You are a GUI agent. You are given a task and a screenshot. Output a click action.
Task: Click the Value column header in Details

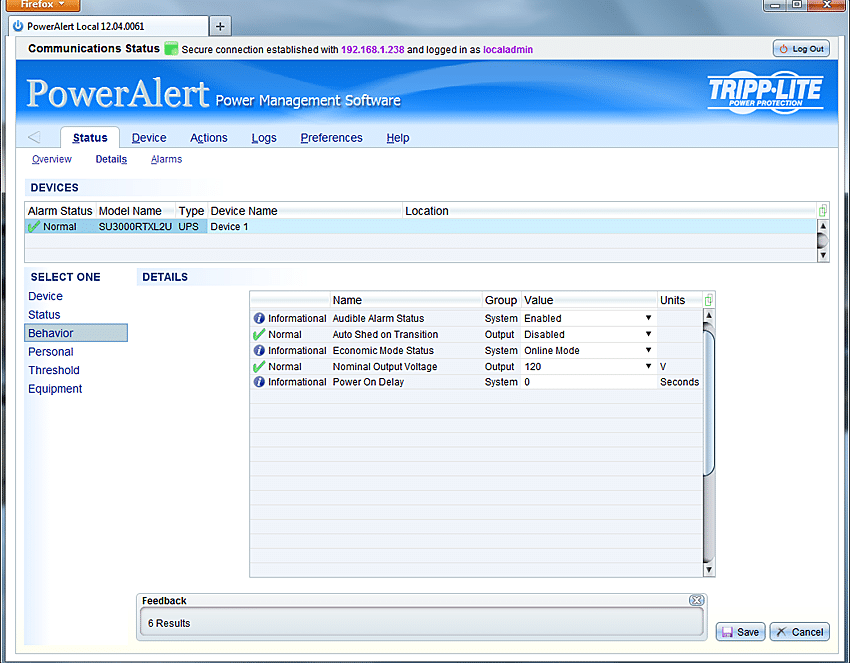[x=589, y=300]
